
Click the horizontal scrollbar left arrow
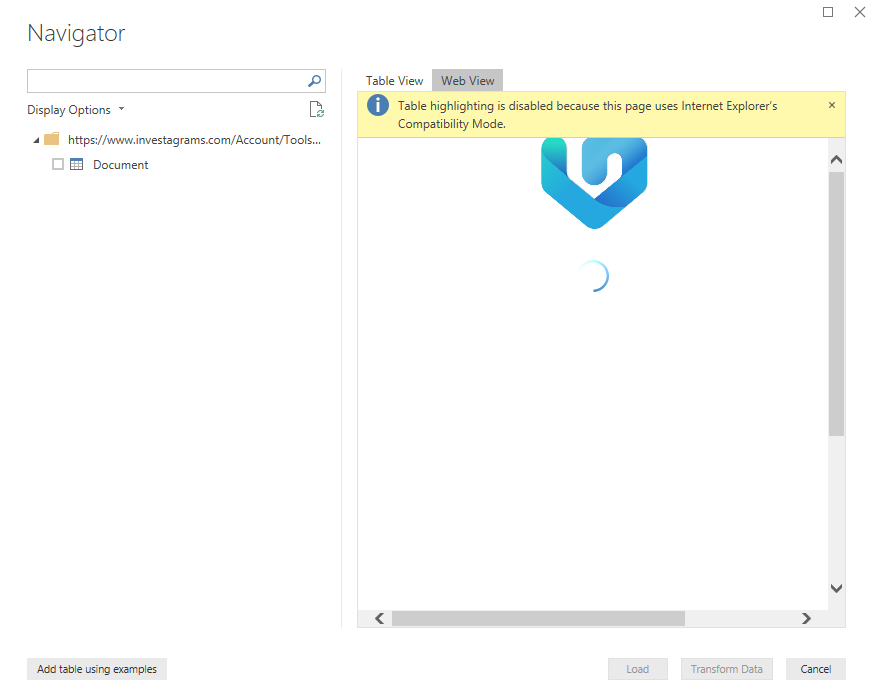380,618
